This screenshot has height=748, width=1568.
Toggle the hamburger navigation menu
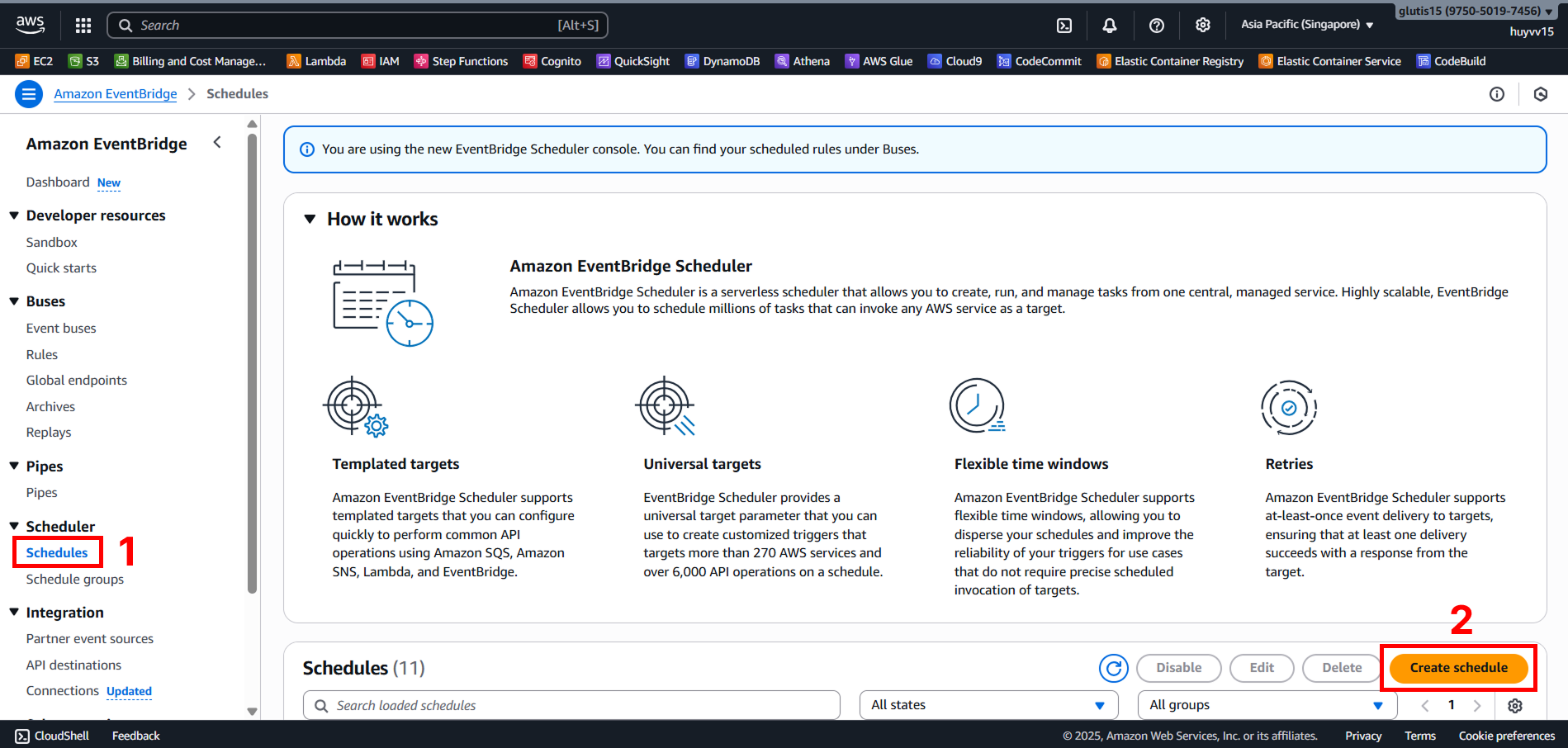pos(29,94)
